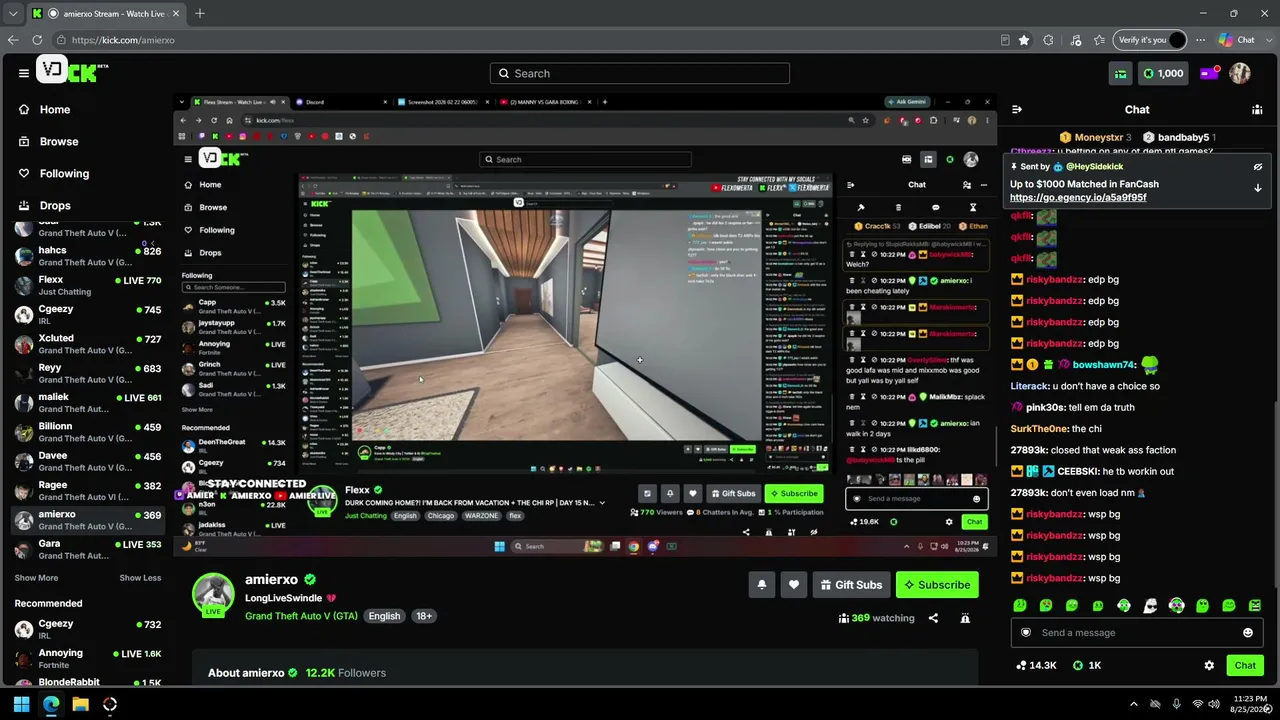Image resolution: width=1280 pixels, height=720 pixels.
Task: Insert the white sunglasses emote
Action: point(1150,605)
